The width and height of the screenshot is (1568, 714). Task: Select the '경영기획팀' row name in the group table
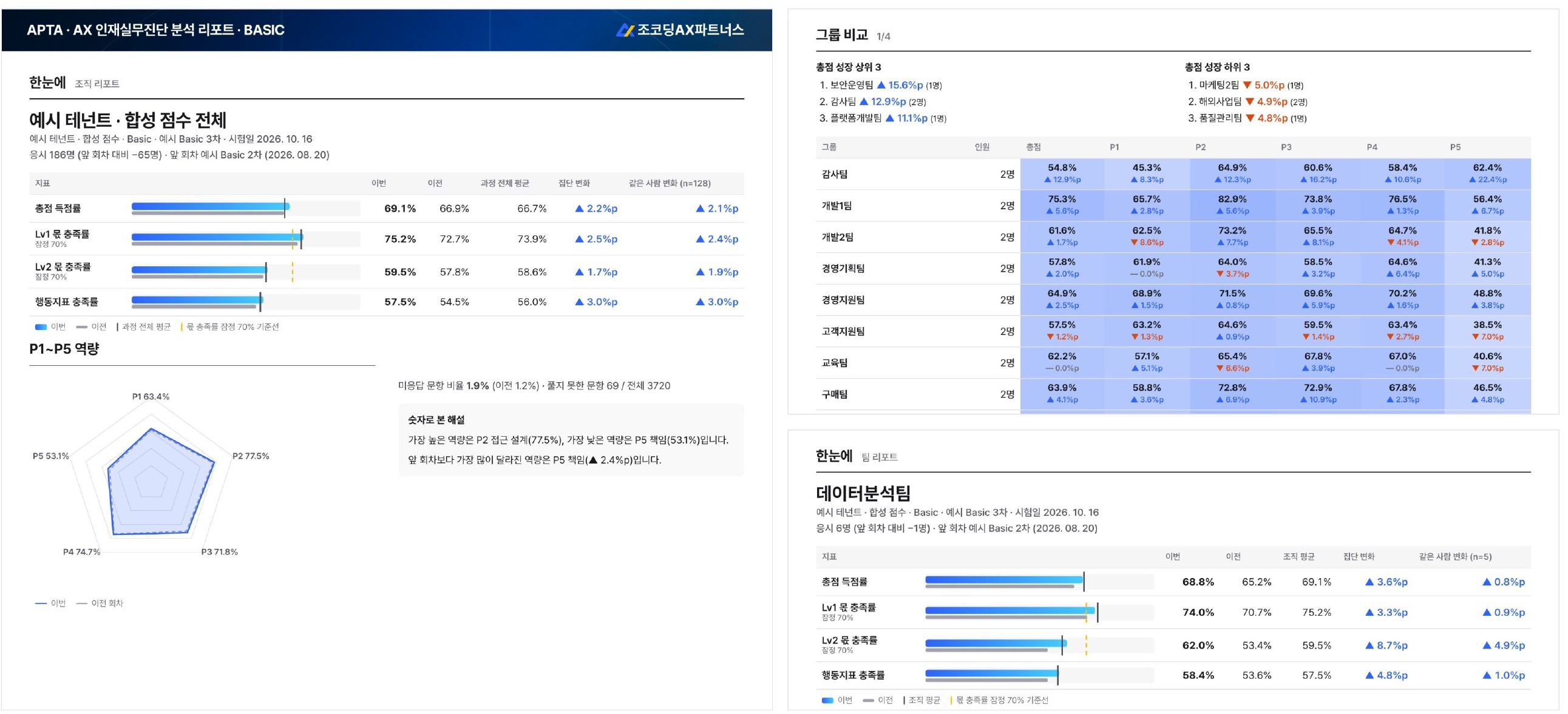(x=843, y=268)
